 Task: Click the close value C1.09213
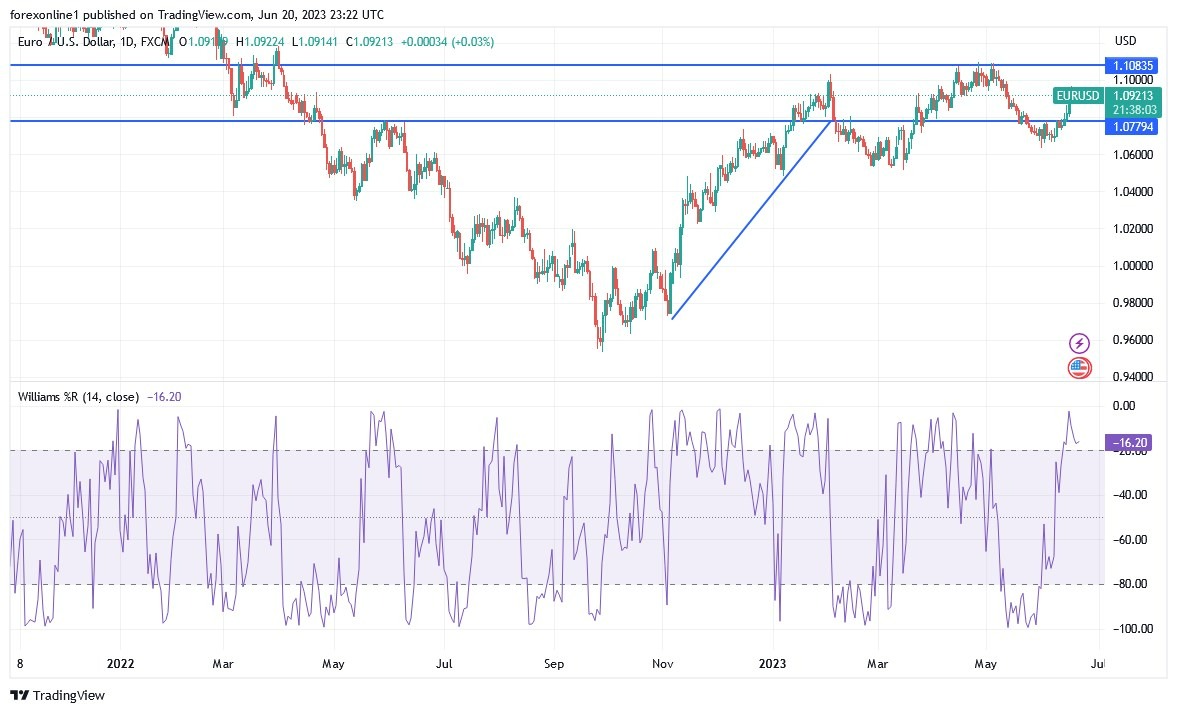(369, 42)
